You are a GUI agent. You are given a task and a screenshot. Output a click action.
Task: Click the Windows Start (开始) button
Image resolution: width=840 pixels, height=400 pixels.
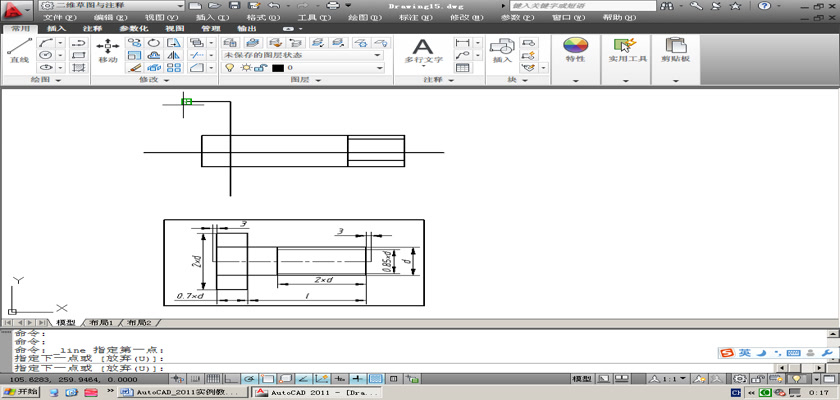[20, 392]
